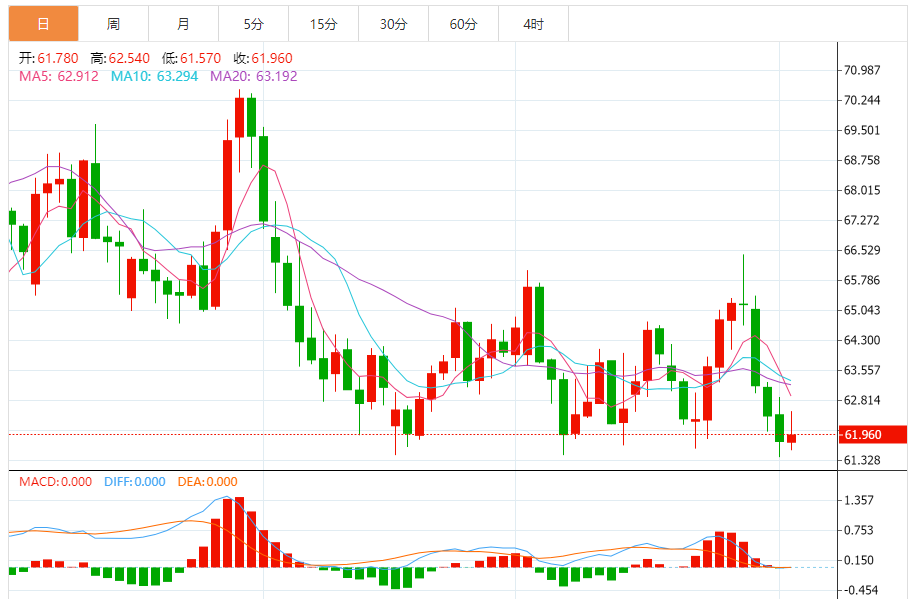911x599 pixels.
Task: Click the MA5: 62.912 indicator label
Action: 59,76
